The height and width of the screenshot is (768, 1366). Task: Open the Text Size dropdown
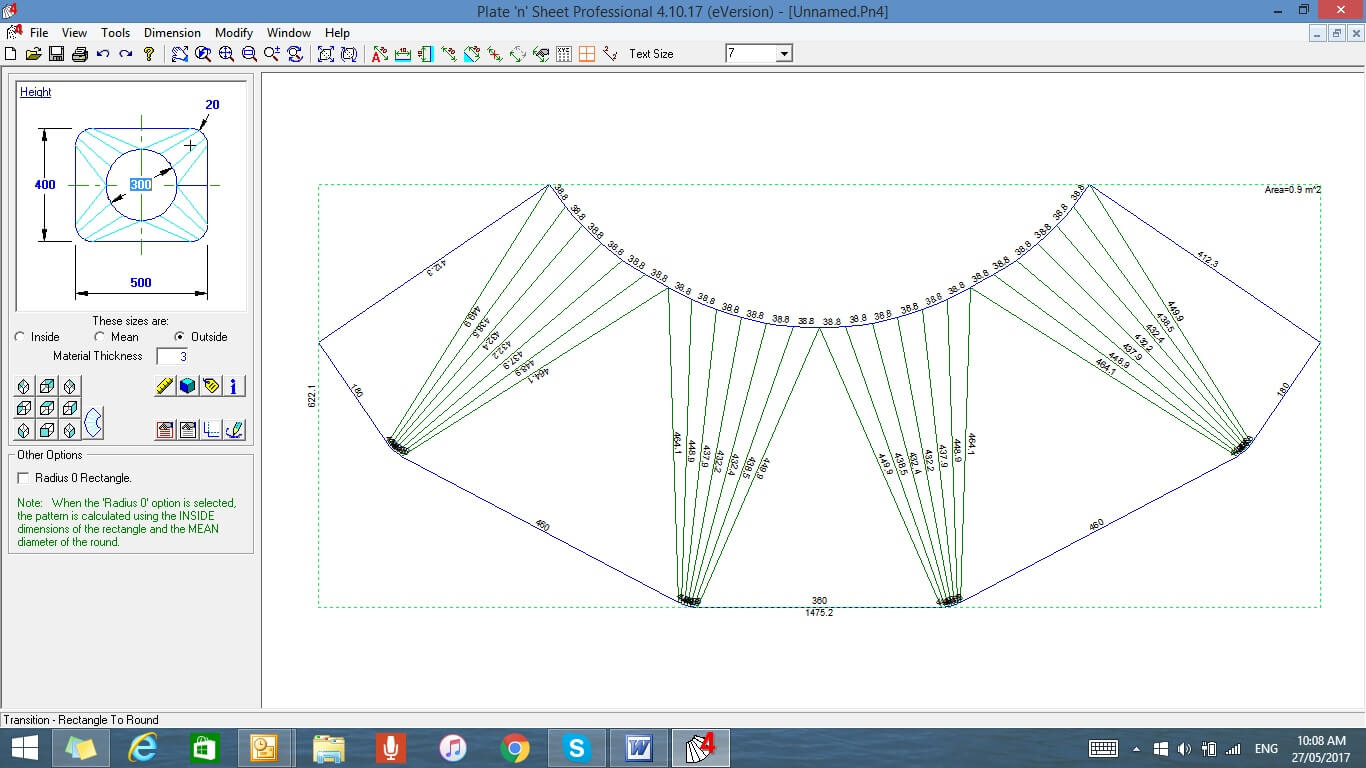point(784,54)
